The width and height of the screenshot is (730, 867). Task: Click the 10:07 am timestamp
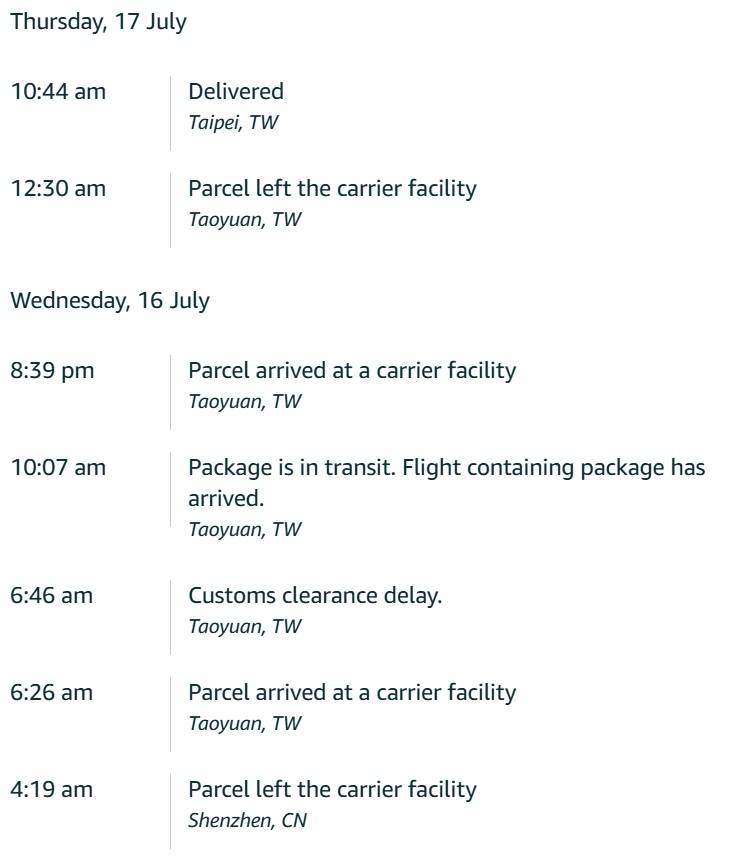(58, 468)
